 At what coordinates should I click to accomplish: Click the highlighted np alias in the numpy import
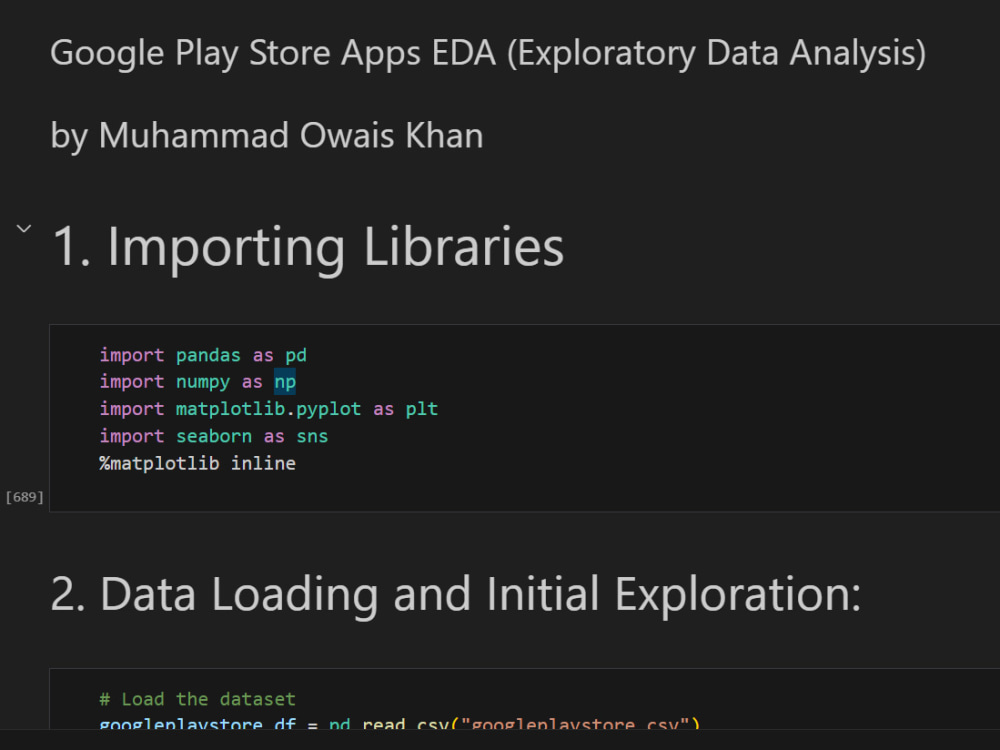[284, 382]
